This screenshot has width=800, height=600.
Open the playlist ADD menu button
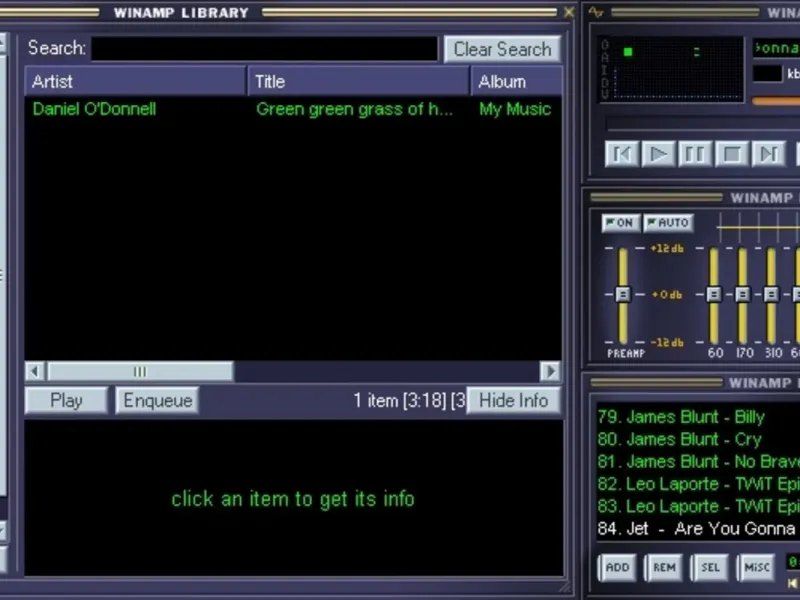pyautogui.click(x=617, y=567)
